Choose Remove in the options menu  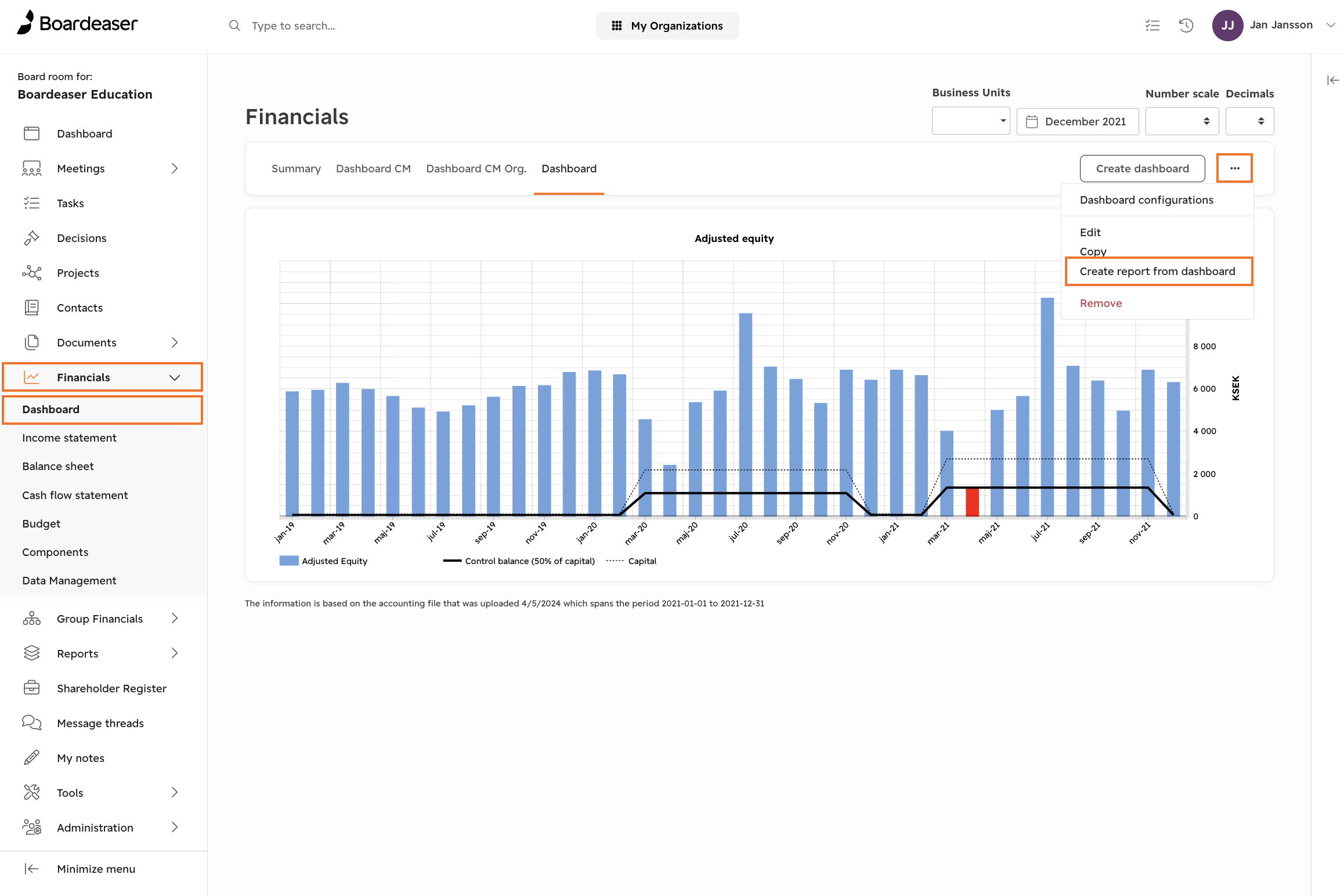1101,303
